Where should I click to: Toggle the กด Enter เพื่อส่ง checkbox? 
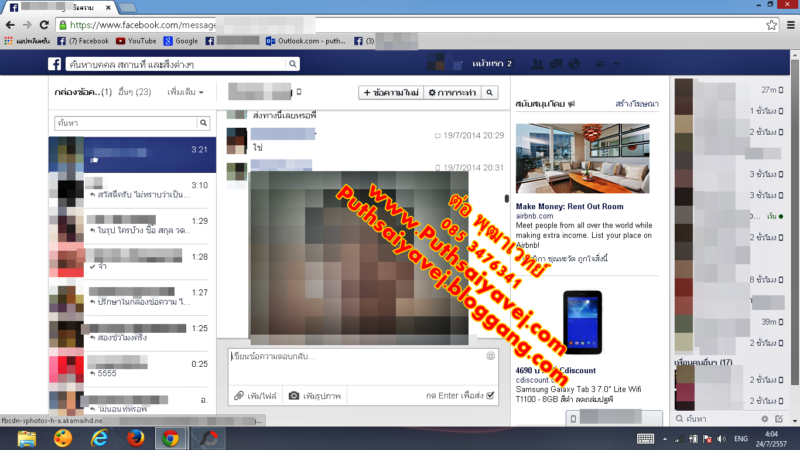(x=490, y=395)
